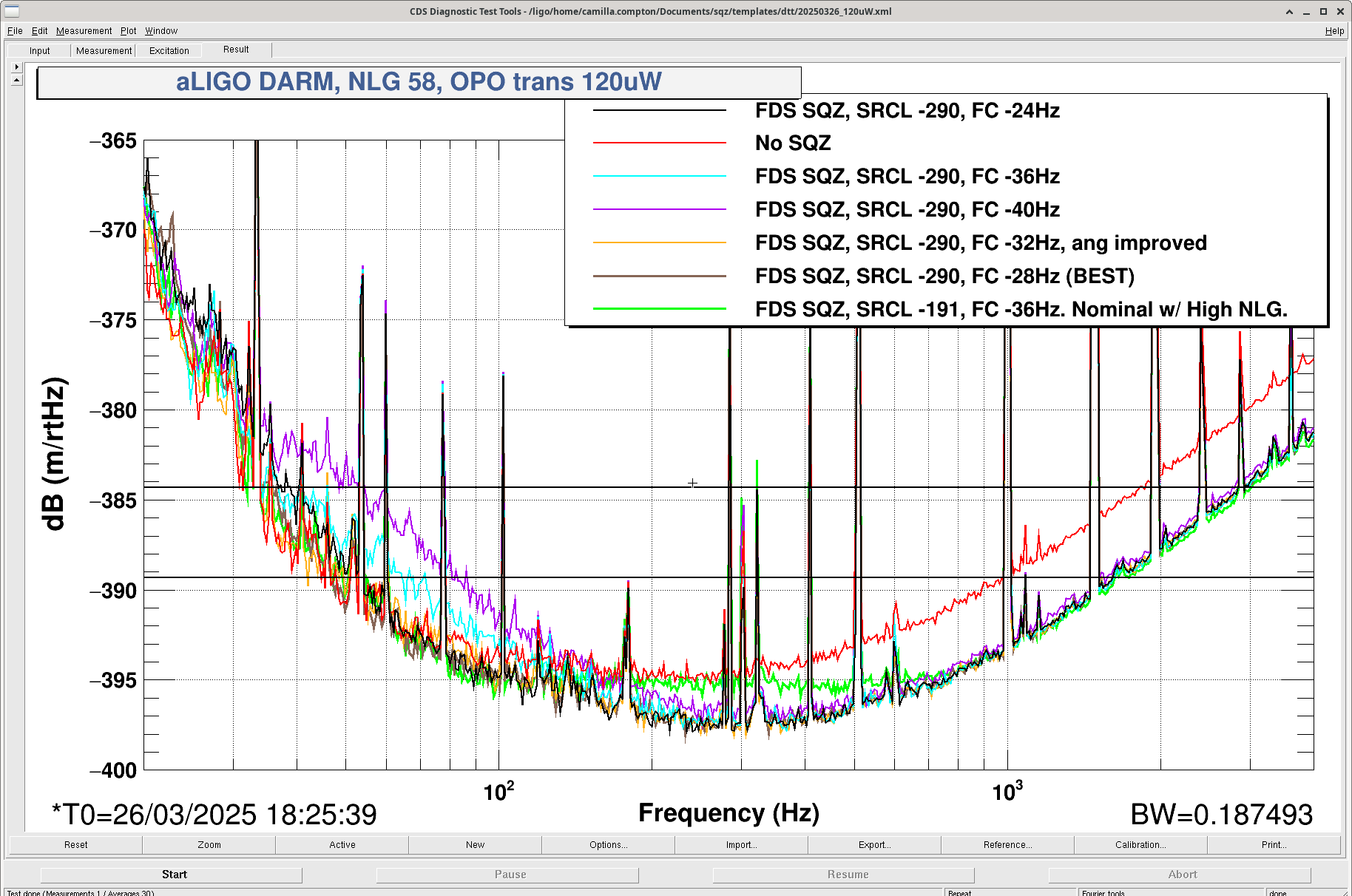Select the Result tab

[236, 50]
